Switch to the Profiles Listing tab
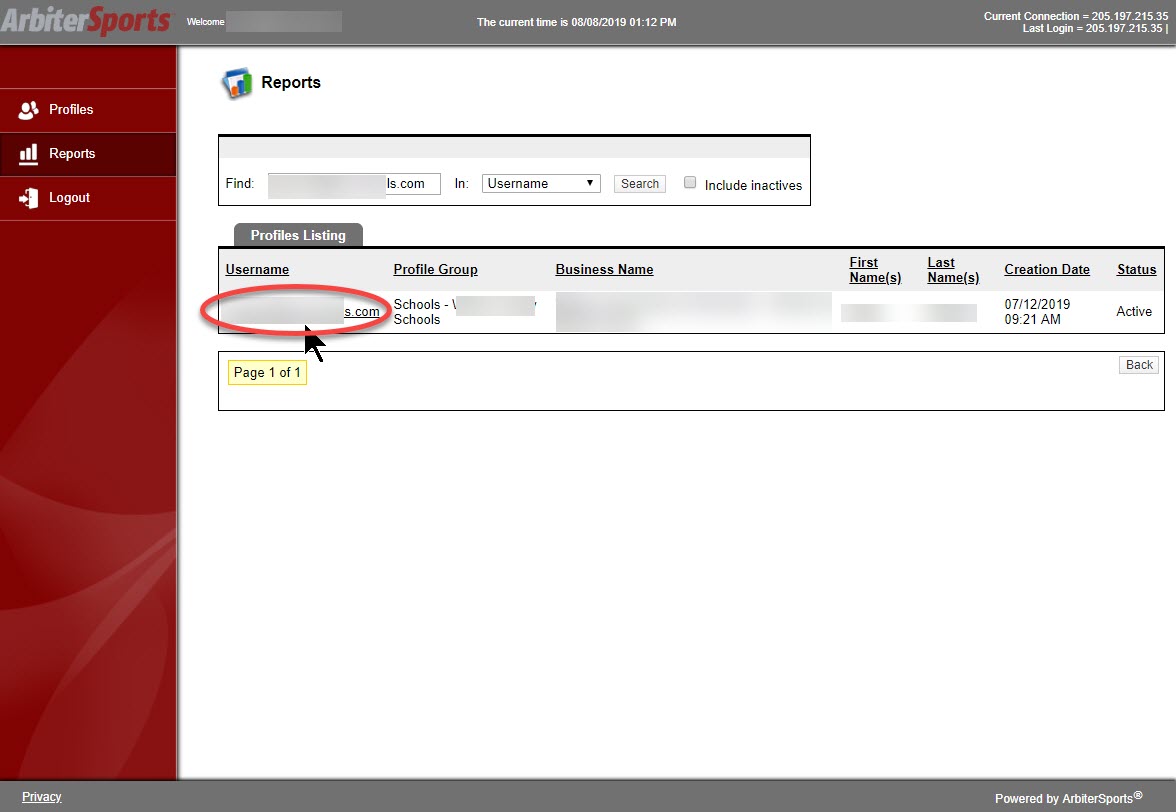The width and height of the screenshot is (1176, 812). (x=298, y=235)
